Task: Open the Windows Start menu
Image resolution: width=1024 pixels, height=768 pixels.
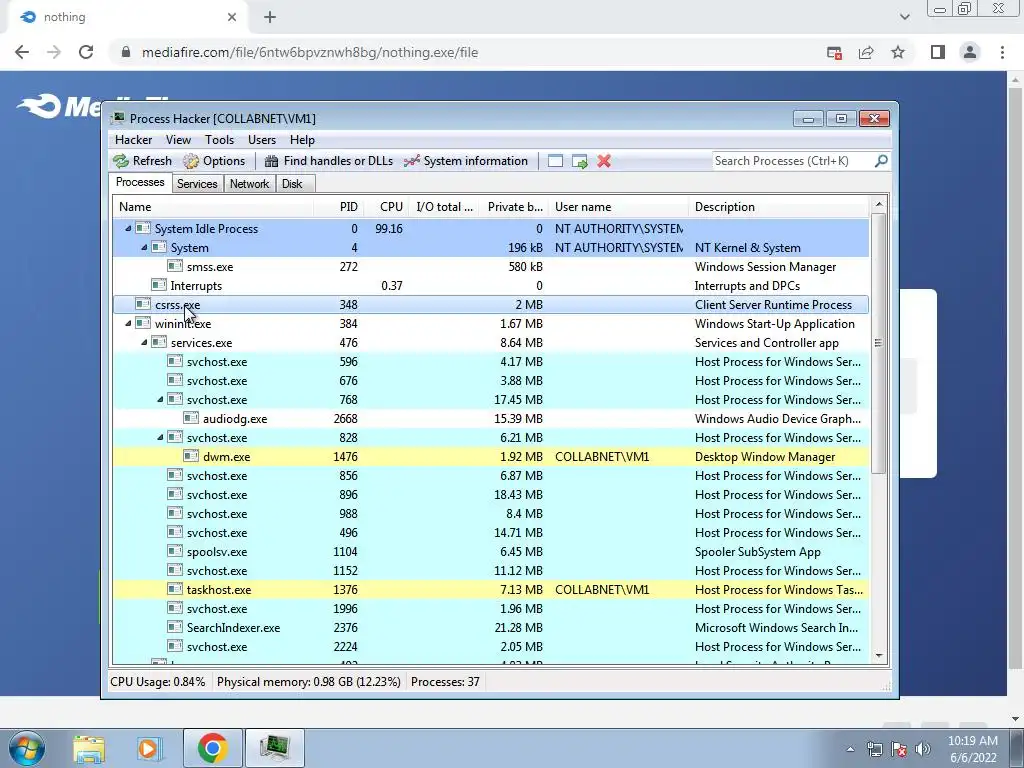Action: pos(26,748)
